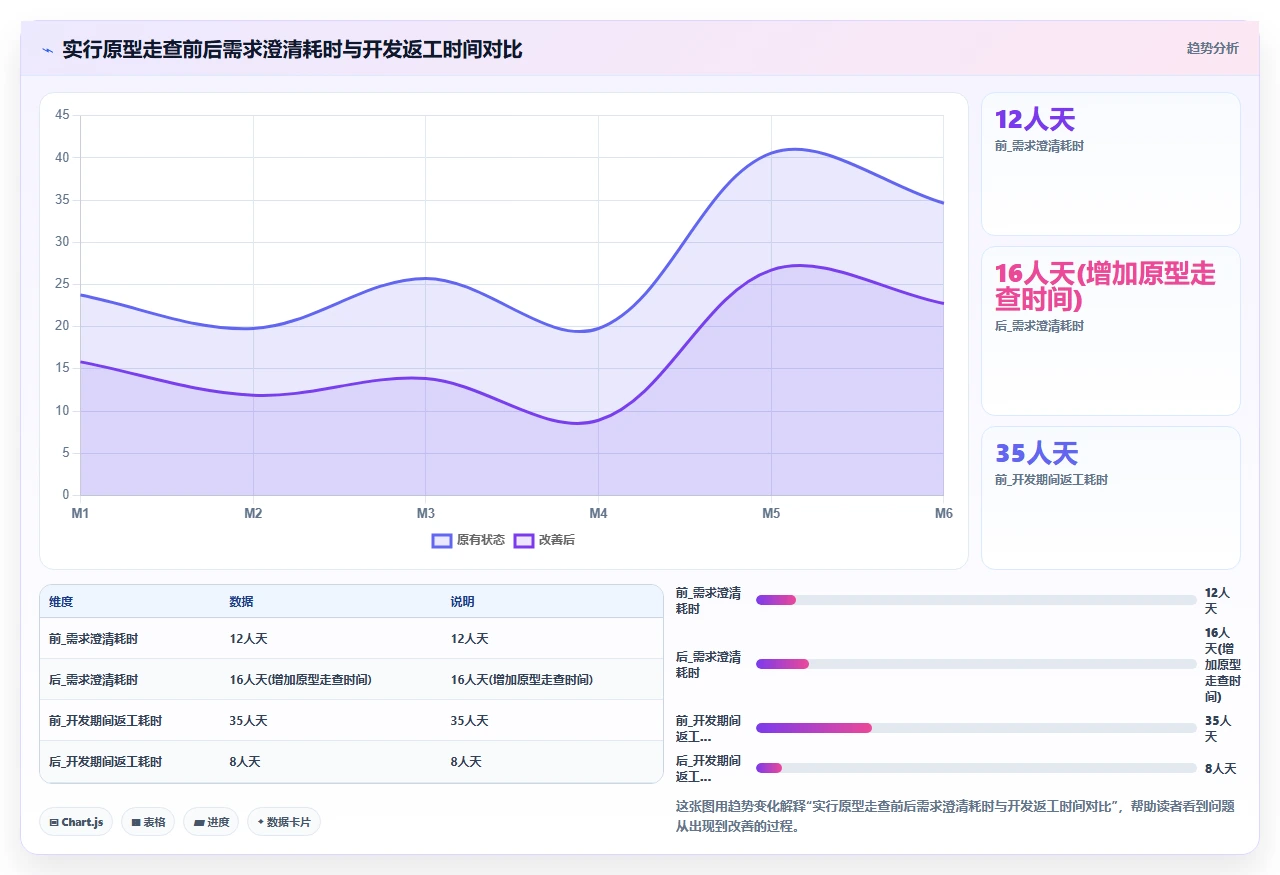Viewport: 1280px width, 875px height.
Task: Click the 进度 tag chip
Action: tap(211, 822)
